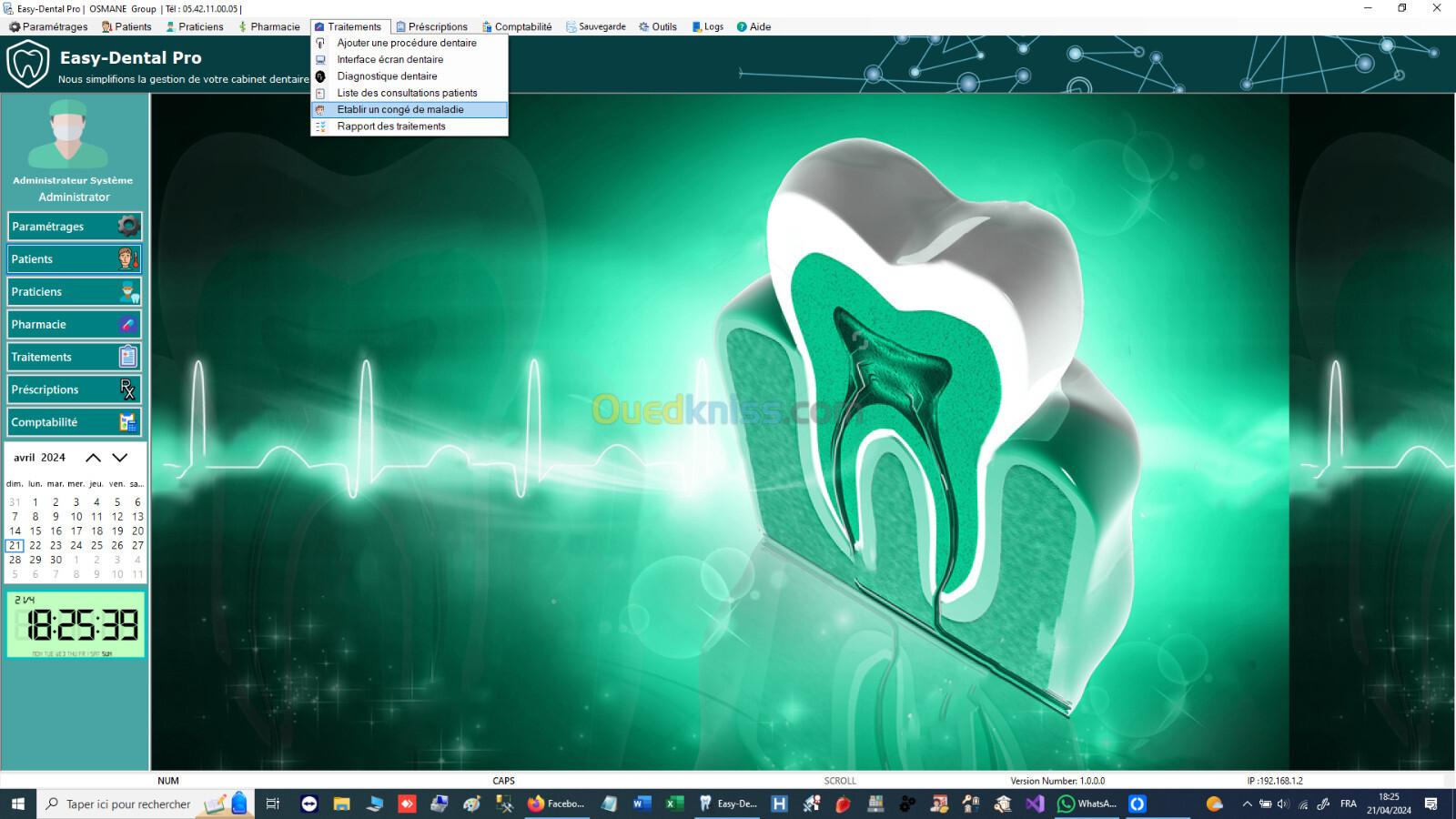This screenshot has width=1456, height=819.
Task: Select Rapport des traitements menu entry
Action: (391, 126)
